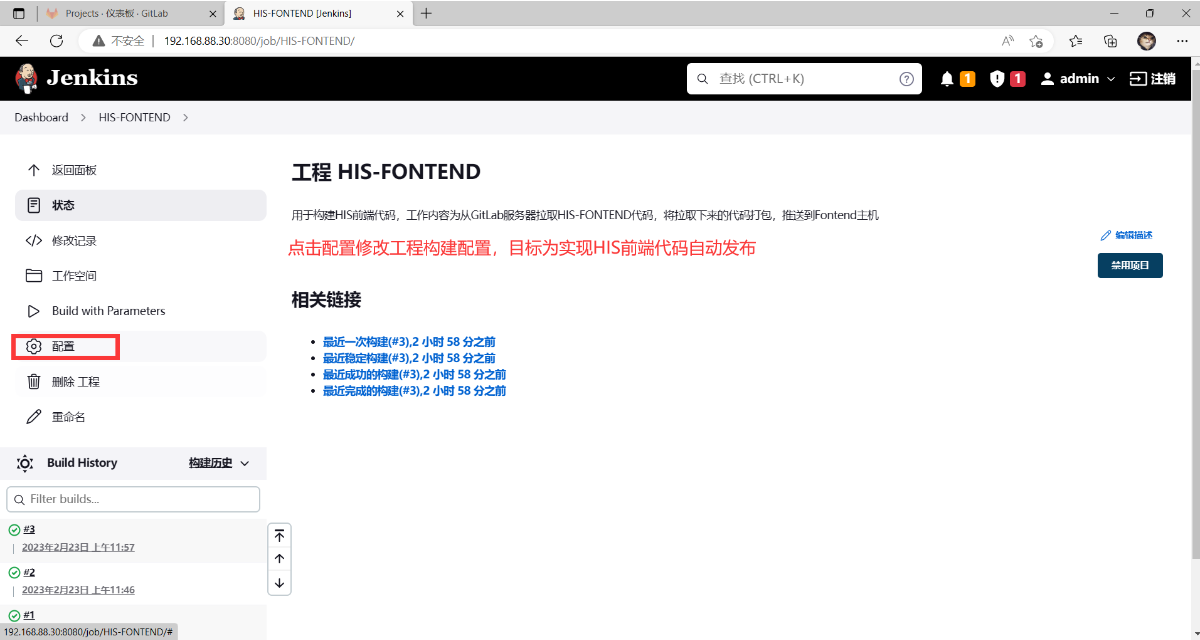
Task: Open browser settings ellipsis menu
Action: (1180, 41)
